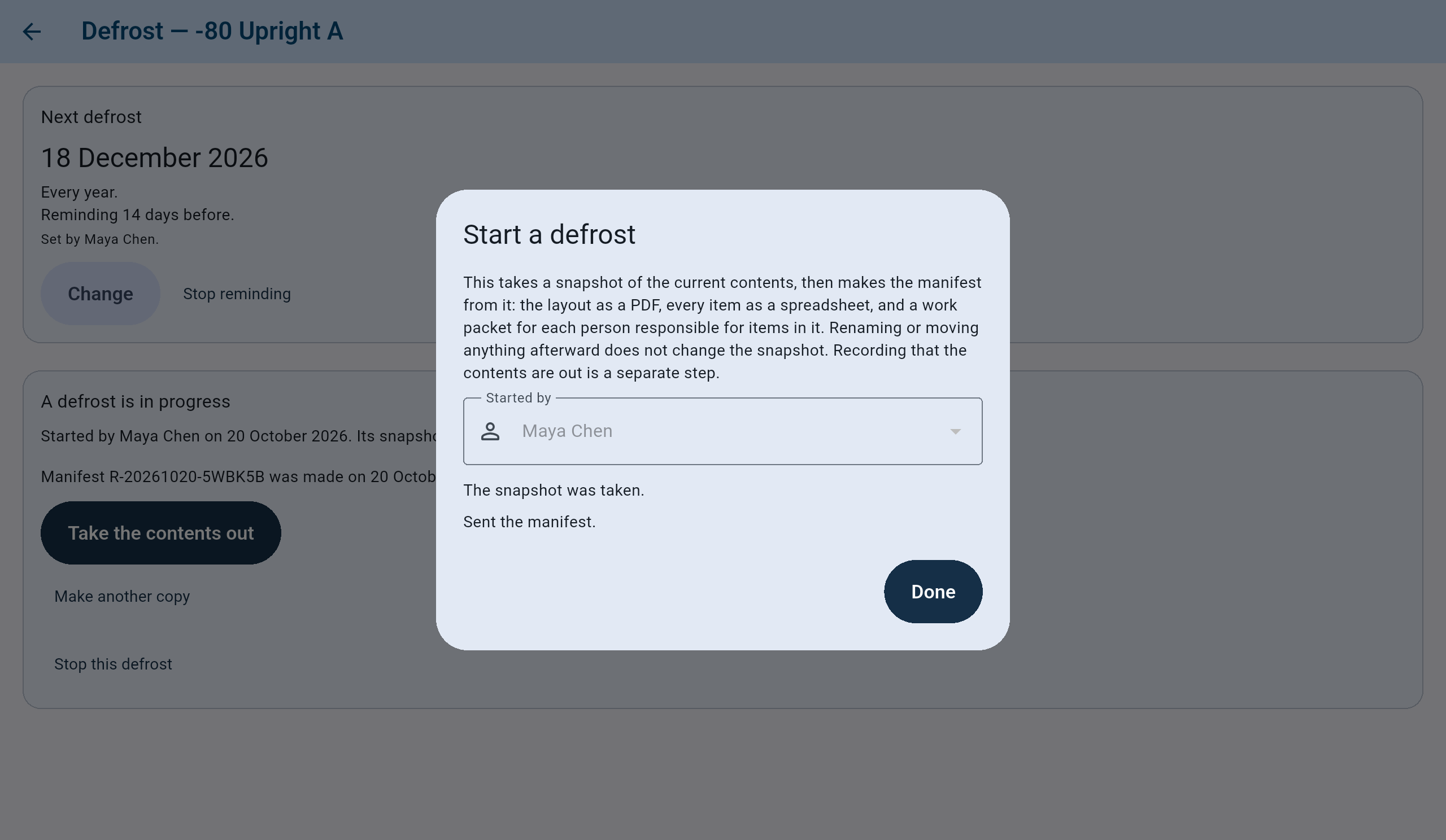Click the Change button

tap(101, 294)
